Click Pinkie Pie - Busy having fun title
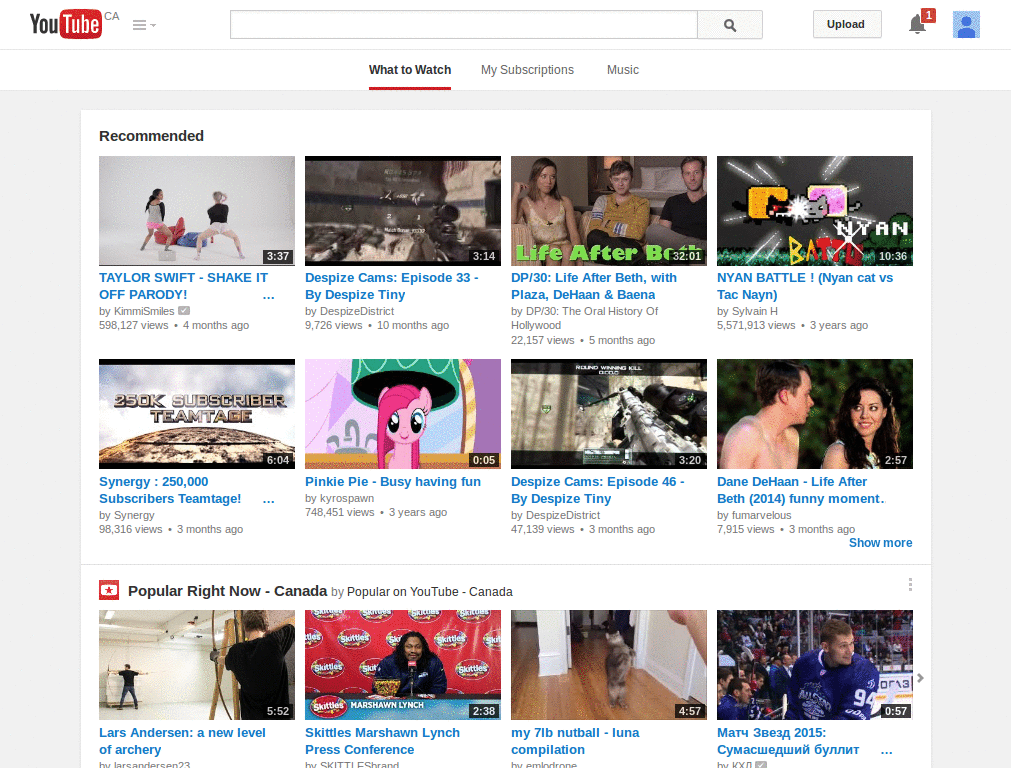The width and height of the screenshot is (1024, 768). 392,481
